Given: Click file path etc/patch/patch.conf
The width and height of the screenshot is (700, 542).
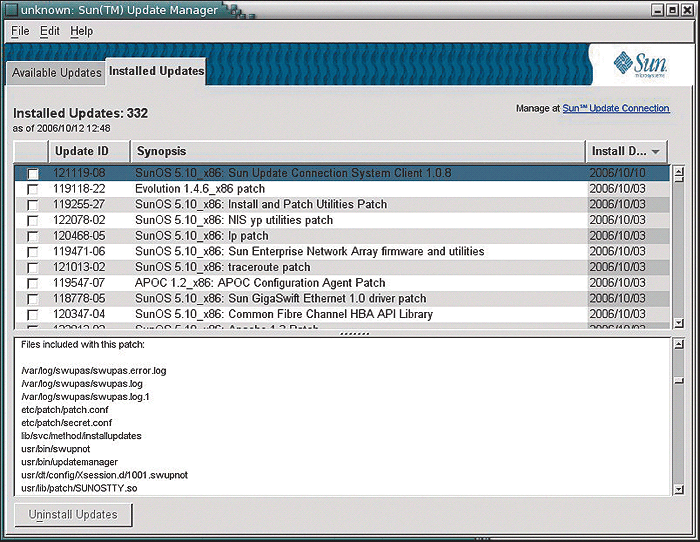Looking at the screenshot, I should 65,409.
